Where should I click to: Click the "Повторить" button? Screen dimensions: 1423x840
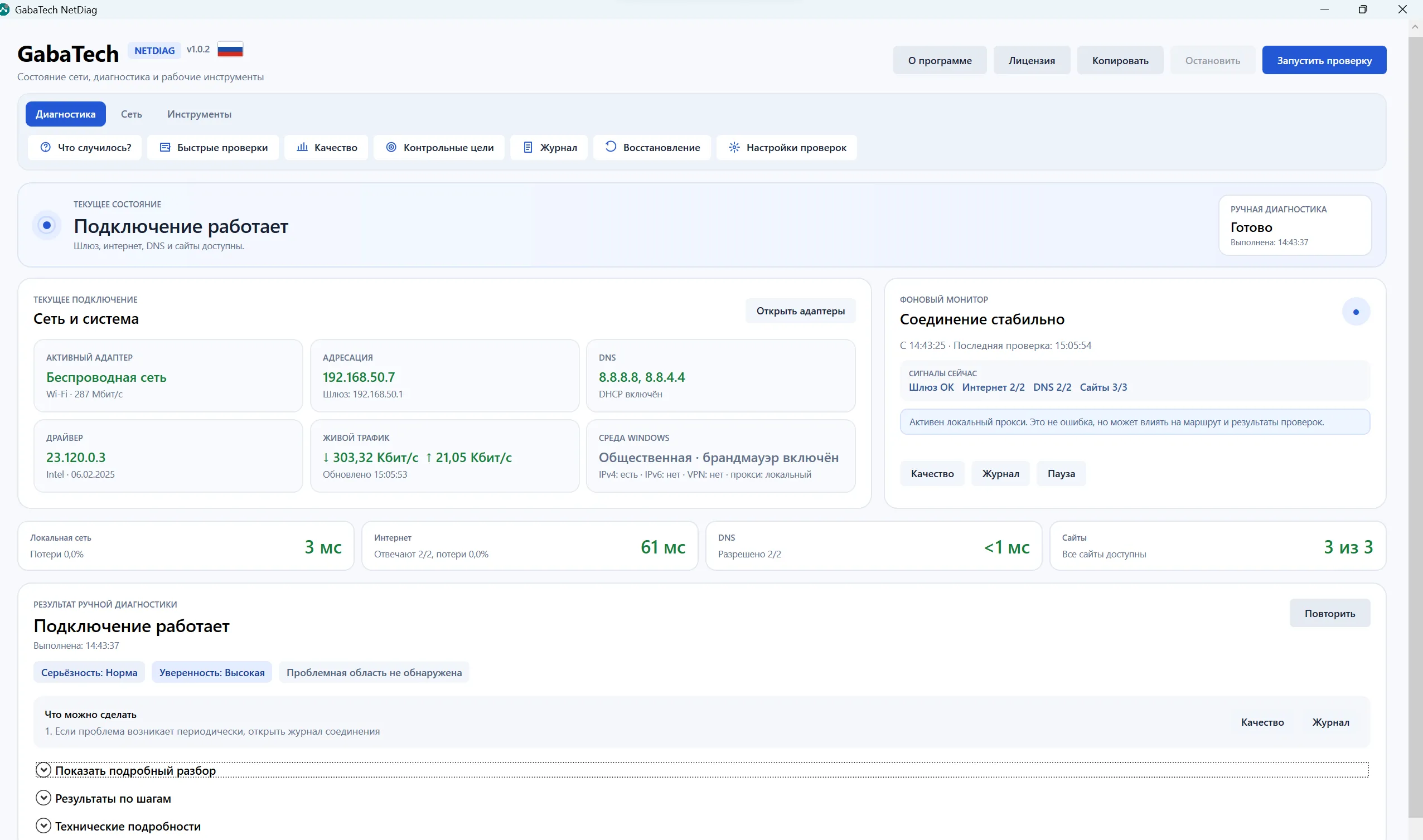[x=1329, y=613]
